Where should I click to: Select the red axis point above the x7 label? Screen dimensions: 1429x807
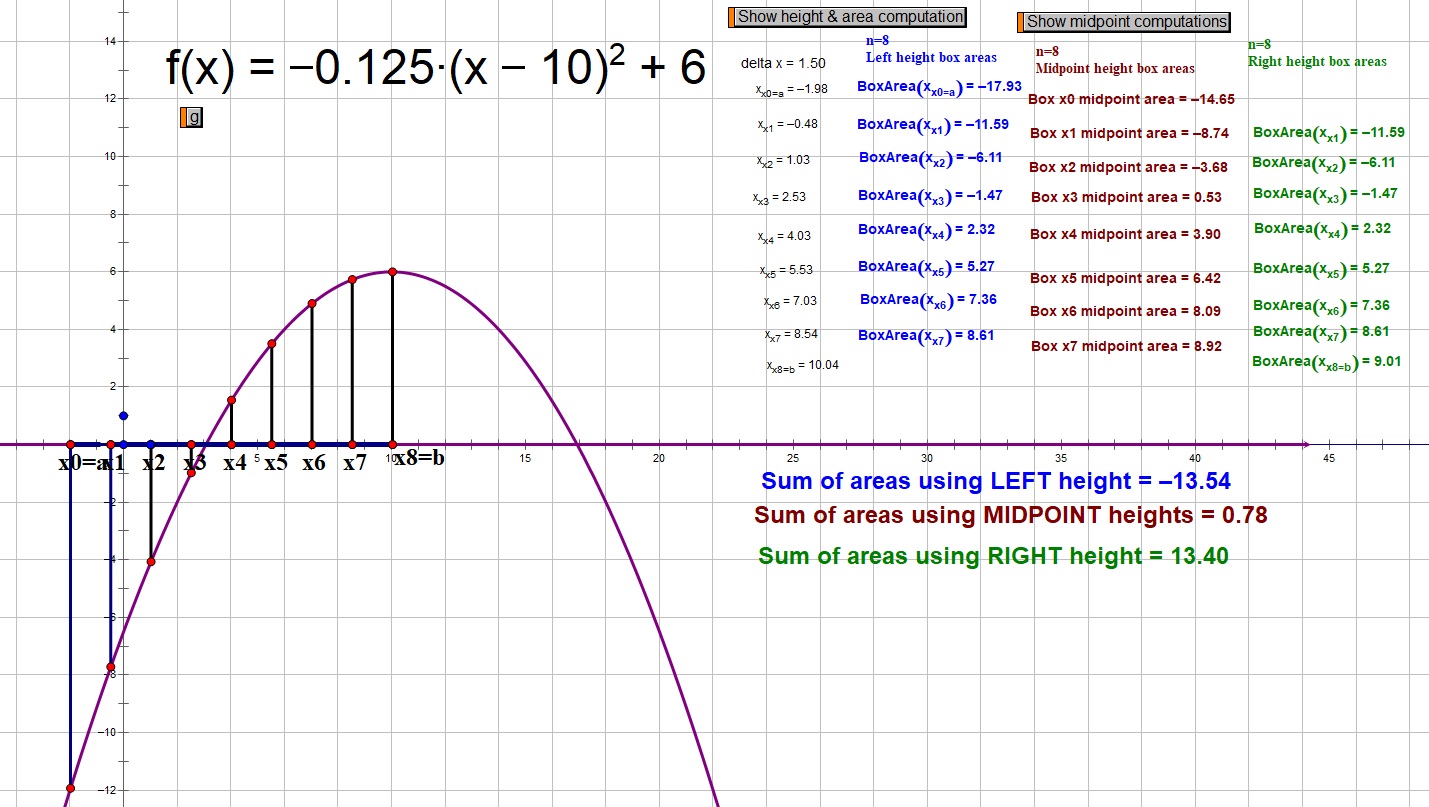352,444
